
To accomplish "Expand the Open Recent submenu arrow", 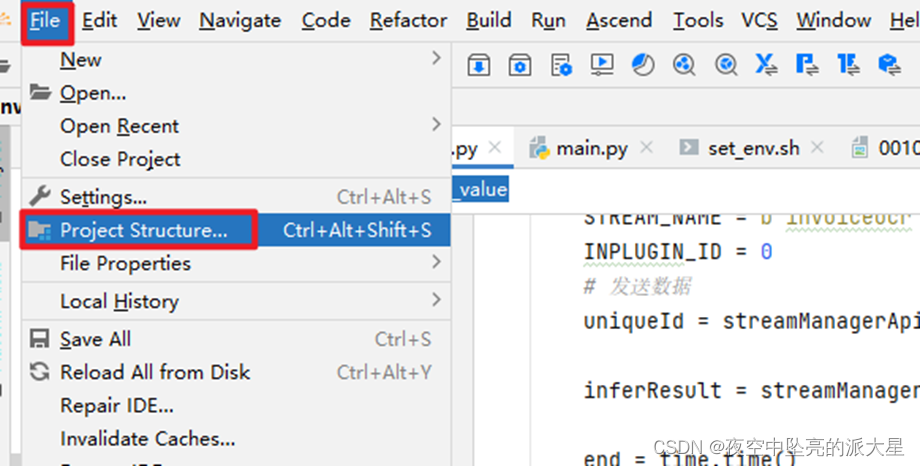I will (436, 124).
